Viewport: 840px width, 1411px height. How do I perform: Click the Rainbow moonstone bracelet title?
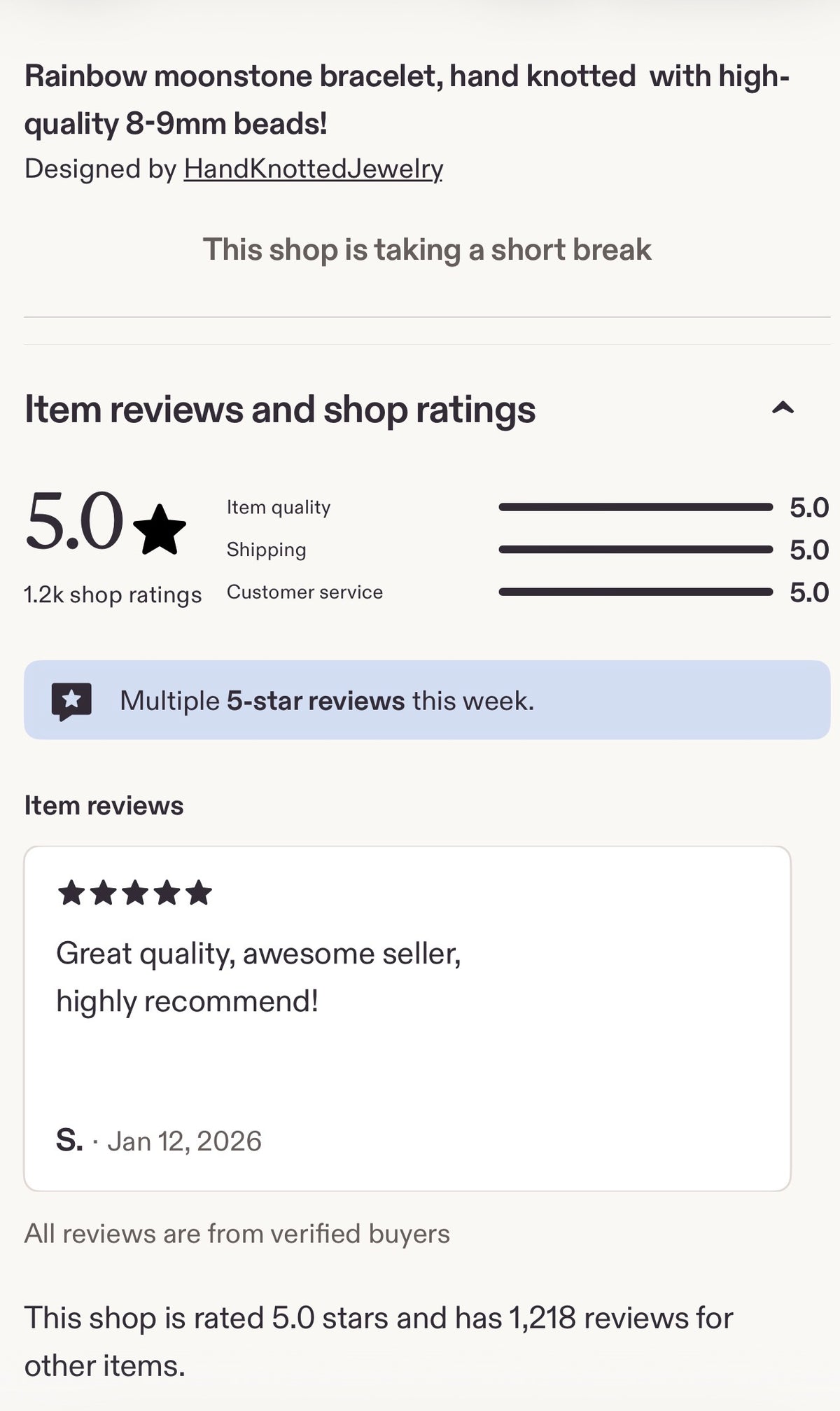pos(407,99)
